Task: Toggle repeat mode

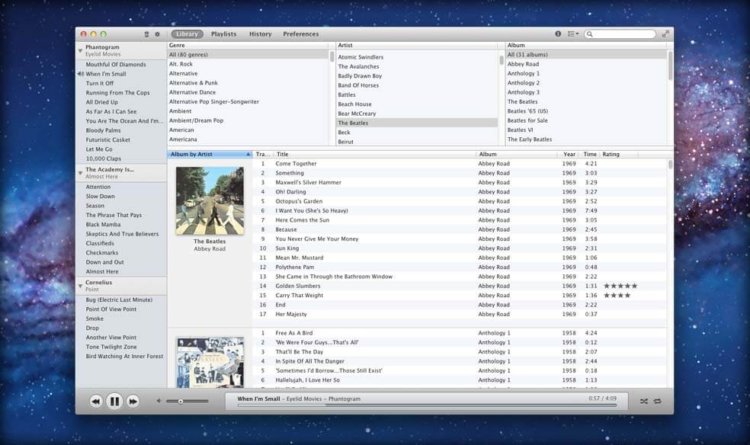Action: (658, 401)
